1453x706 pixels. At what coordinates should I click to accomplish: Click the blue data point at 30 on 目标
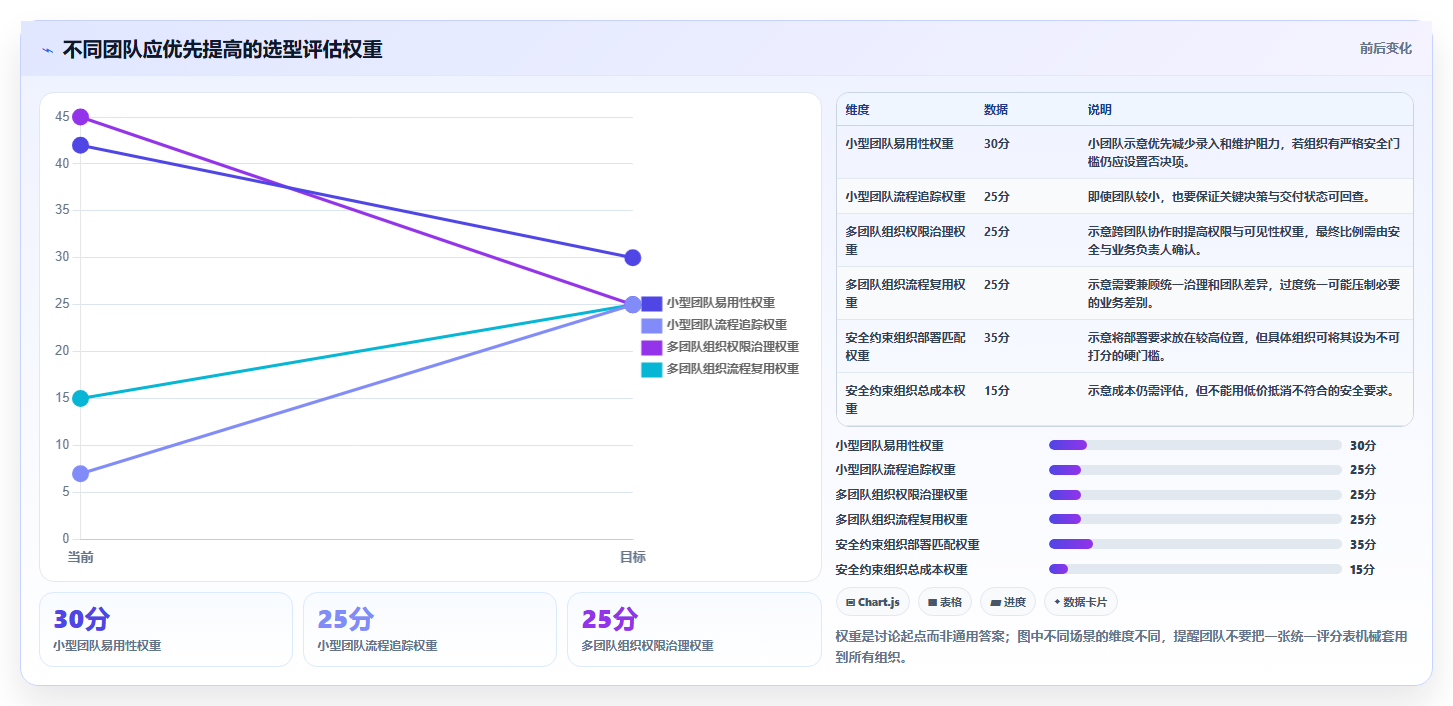click(x=632, y=258)
